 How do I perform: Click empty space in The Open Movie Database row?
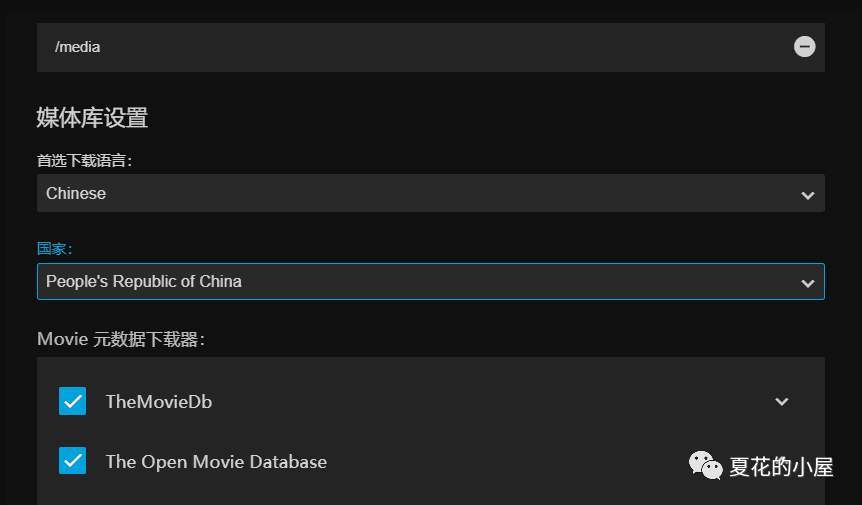click(500, 462)
